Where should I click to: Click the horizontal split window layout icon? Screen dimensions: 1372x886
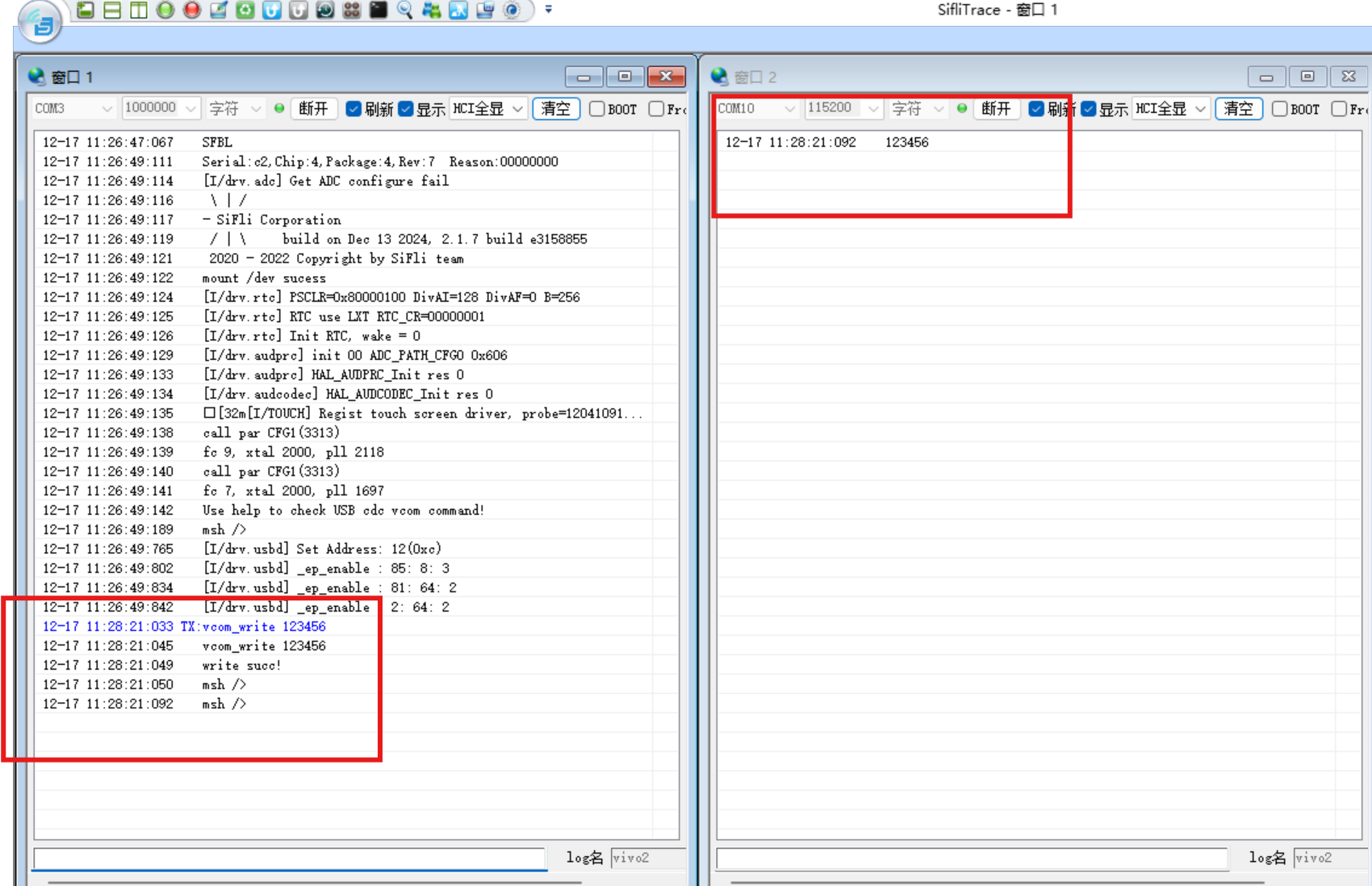tap(112, 10)
